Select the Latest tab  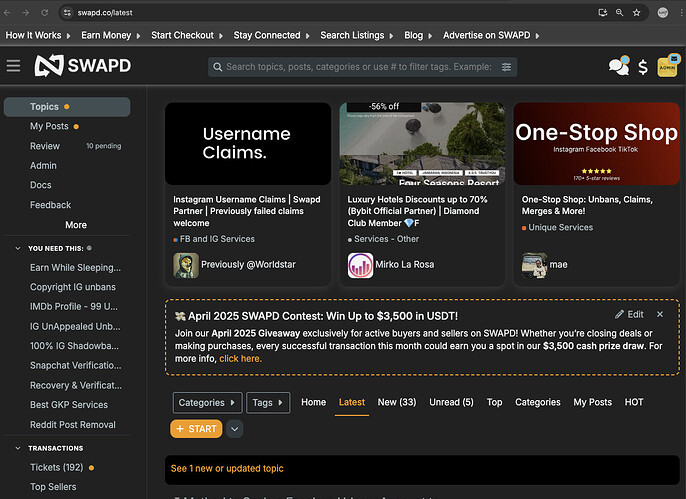pyautogui.click(x=352, y=402)
